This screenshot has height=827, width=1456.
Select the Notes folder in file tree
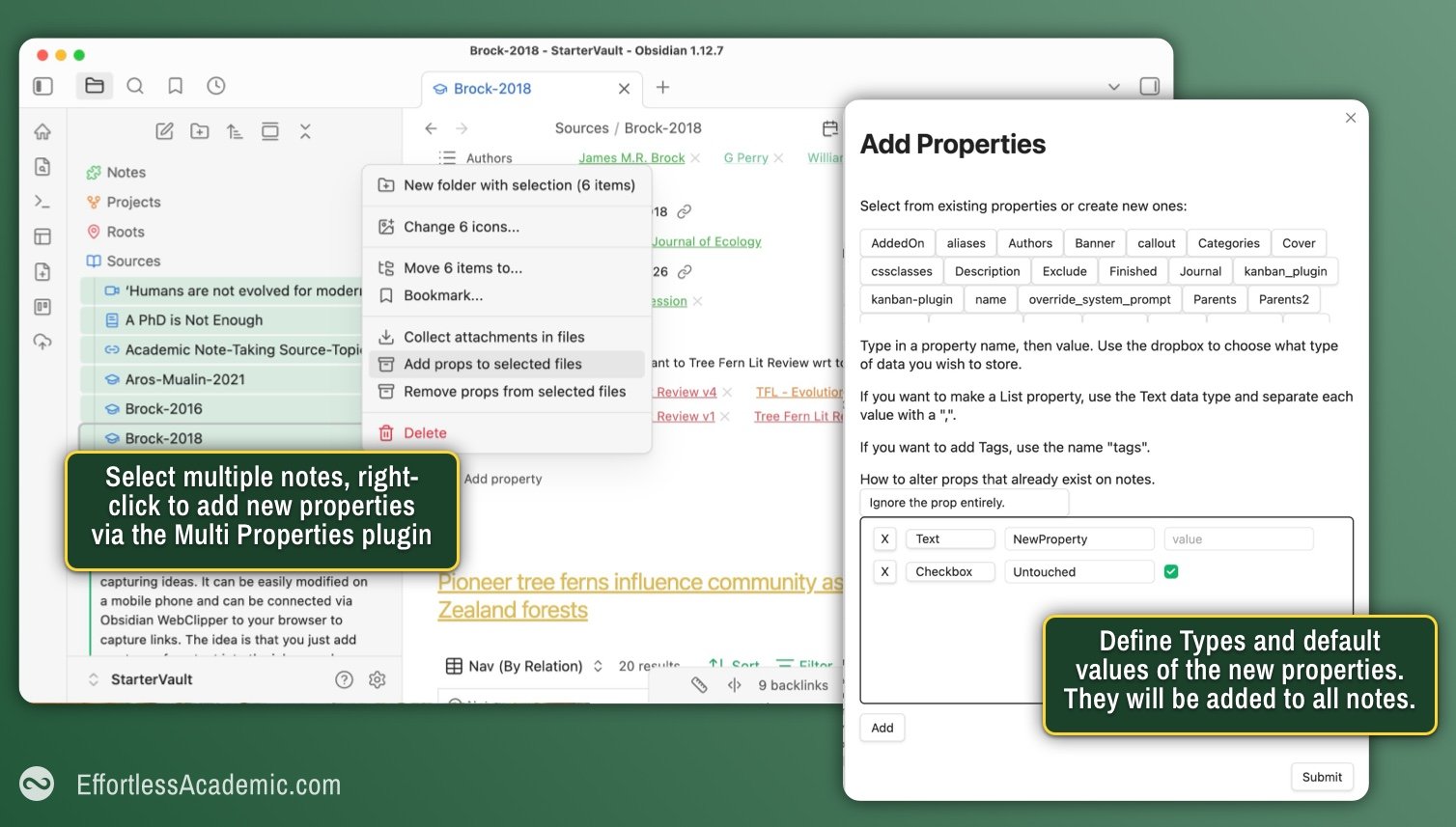coord(126,172)
